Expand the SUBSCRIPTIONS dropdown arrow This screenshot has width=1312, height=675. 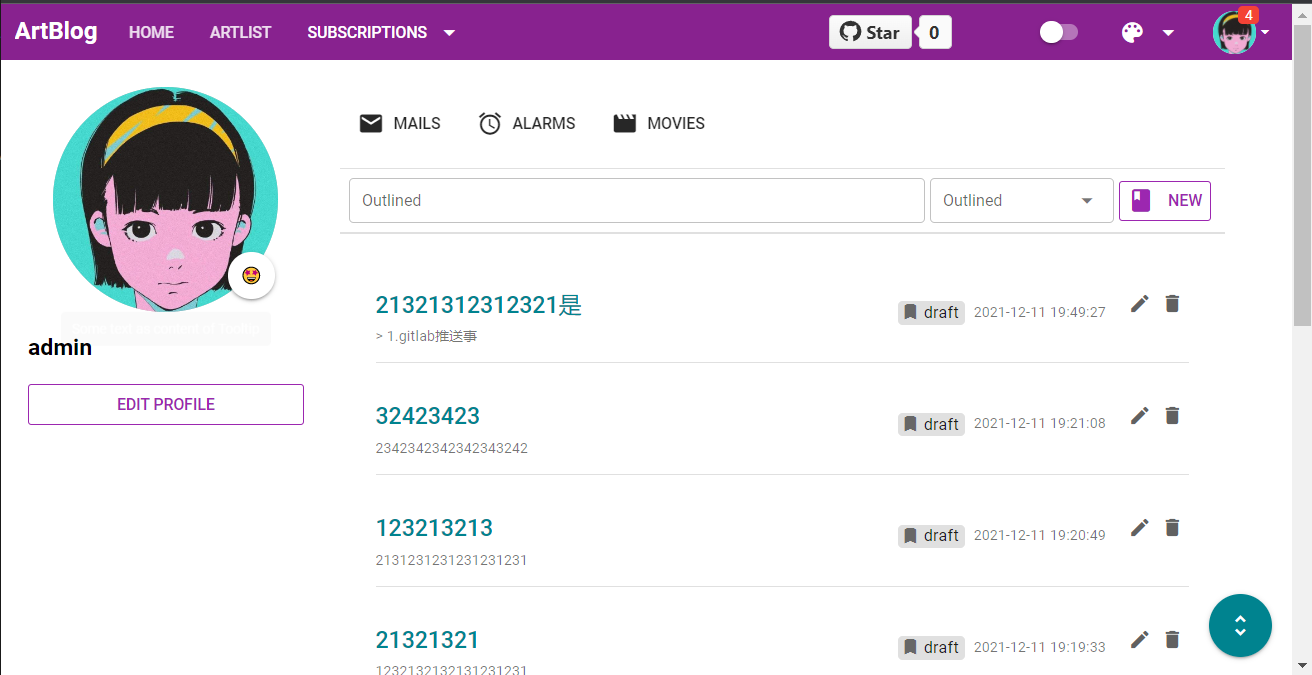pos(449,33)
